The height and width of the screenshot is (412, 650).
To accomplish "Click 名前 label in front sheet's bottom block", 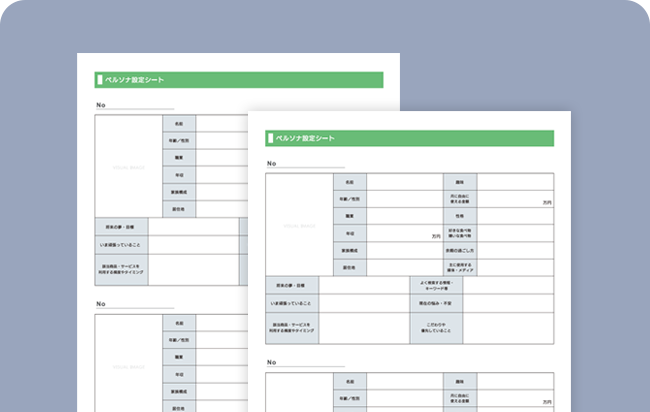I will pos(350,381).
